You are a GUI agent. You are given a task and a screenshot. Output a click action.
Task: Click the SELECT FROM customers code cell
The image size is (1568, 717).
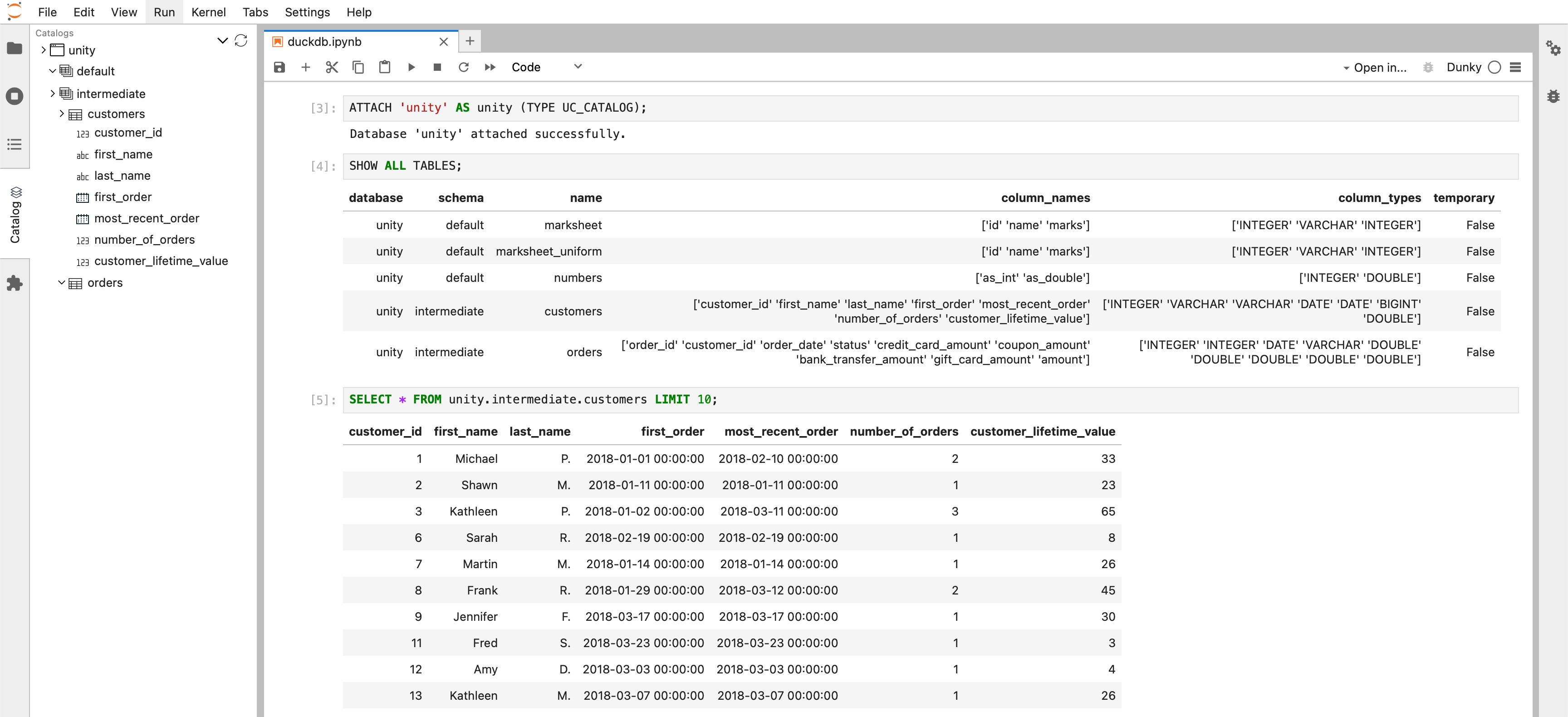[930, 400]
